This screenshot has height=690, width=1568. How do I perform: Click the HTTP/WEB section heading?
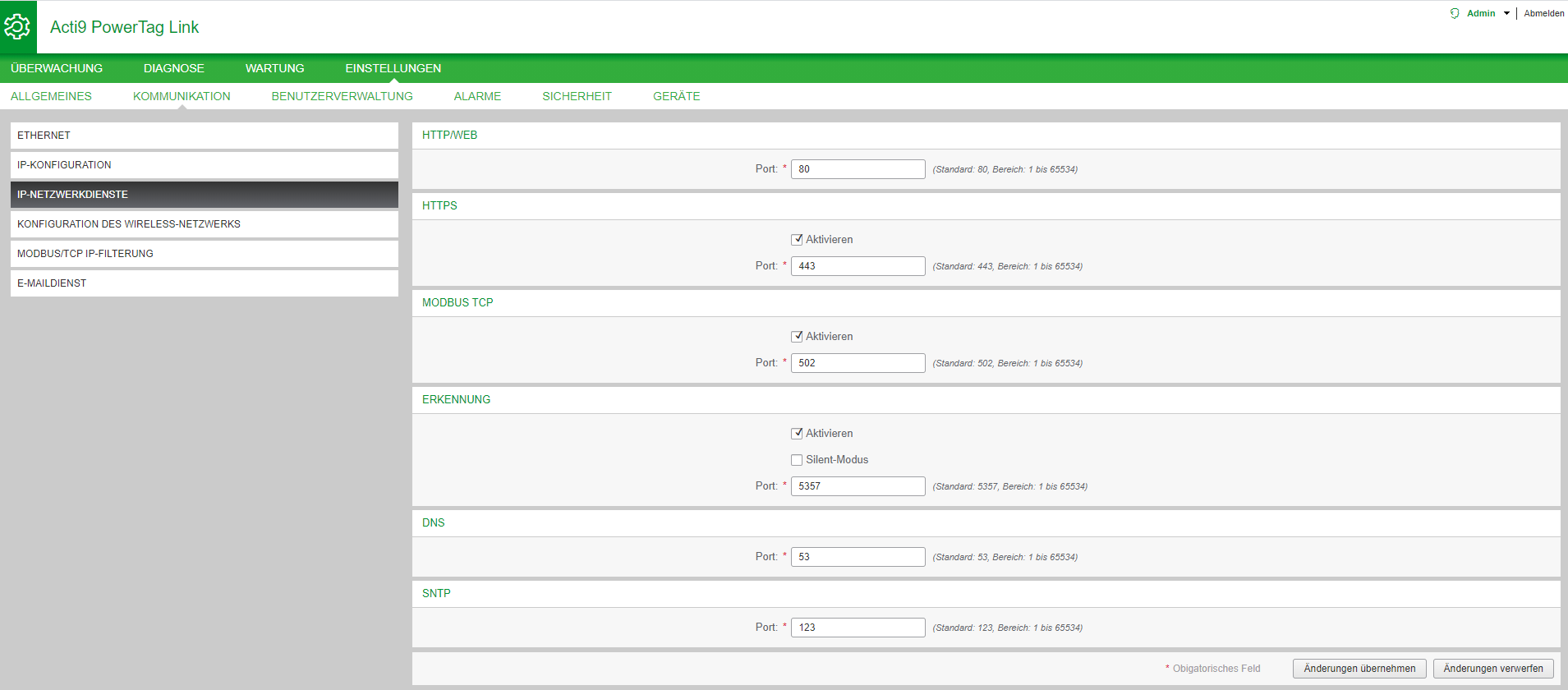pos(449,135)
